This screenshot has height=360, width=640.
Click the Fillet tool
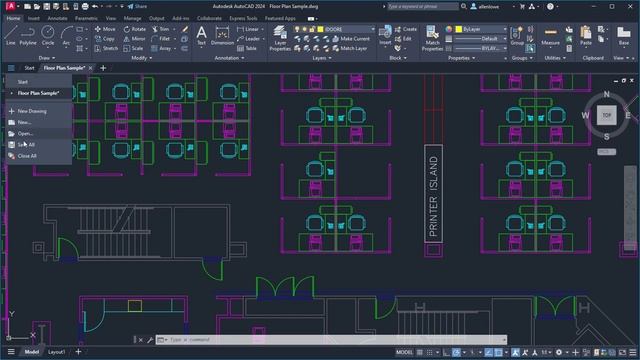(x=160, y=39)
